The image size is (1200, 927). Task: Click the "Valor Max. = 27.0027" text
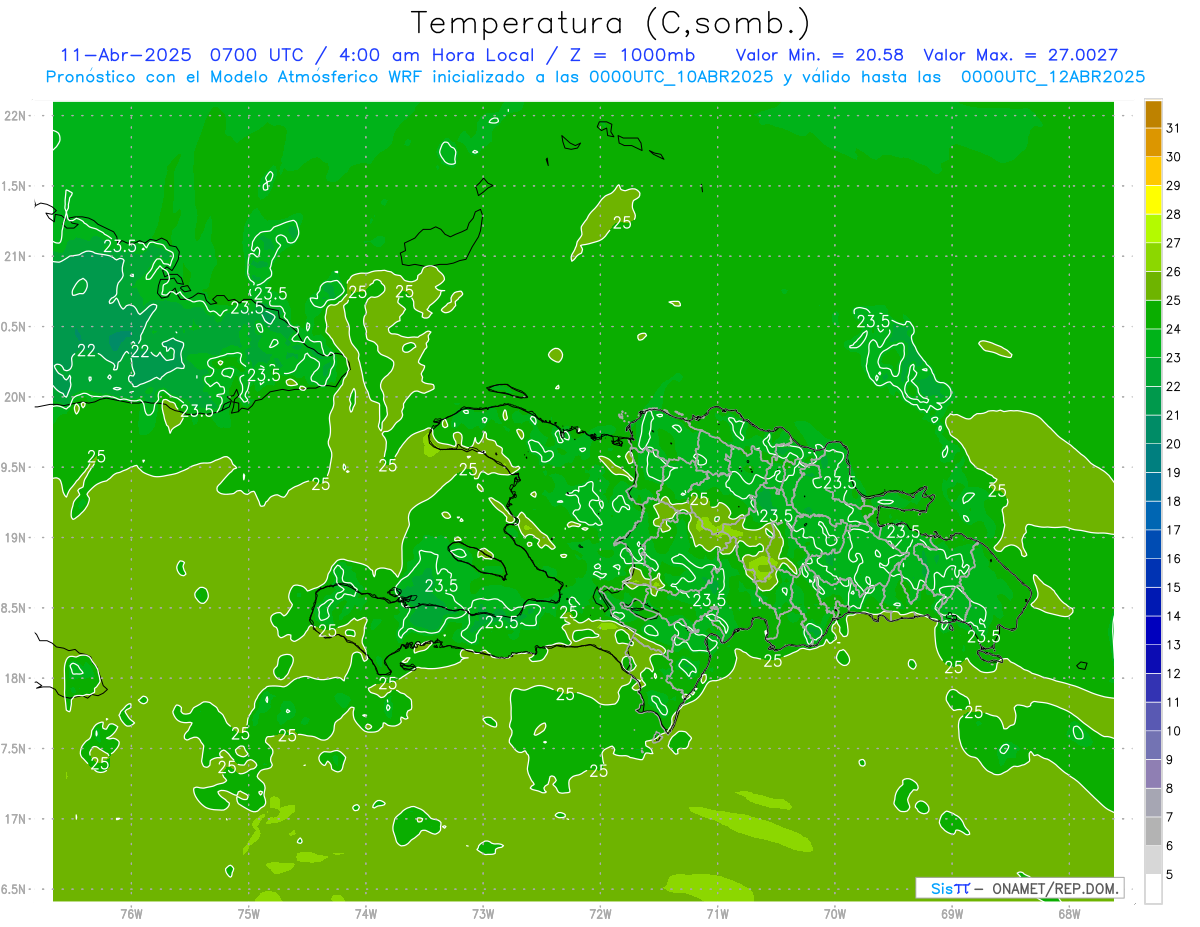click(x=1021, y=55)
